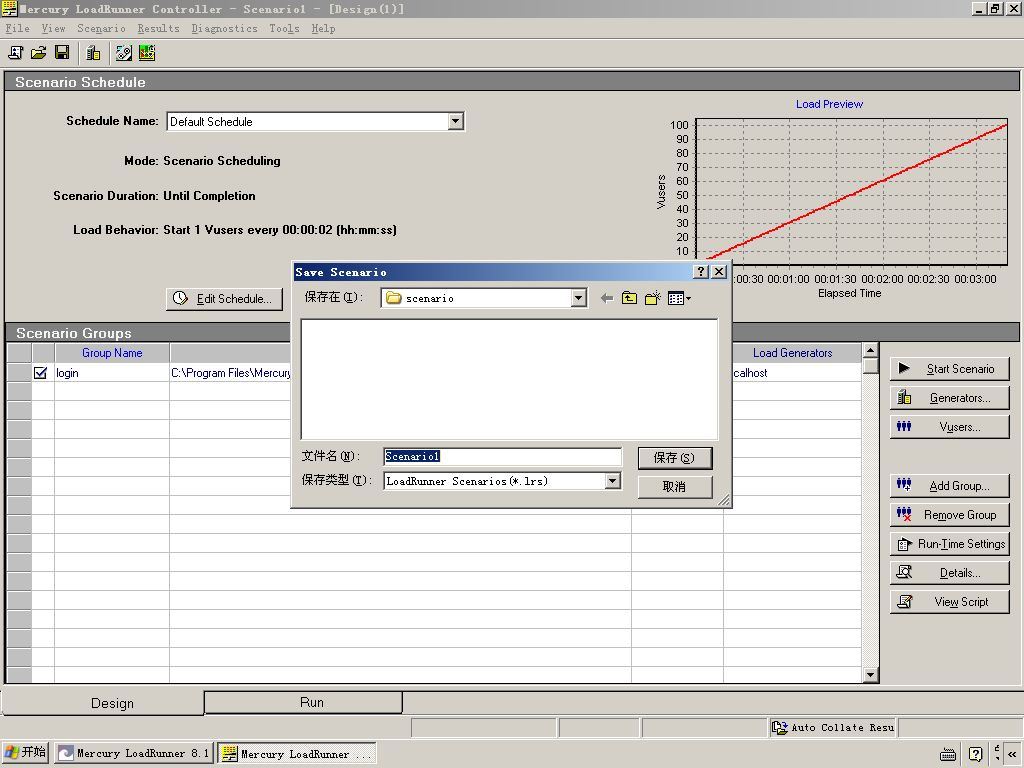This screenshot has height=768, width=1024.
Task: Open the file type dropdown
Action: click(x=613, y=481)
